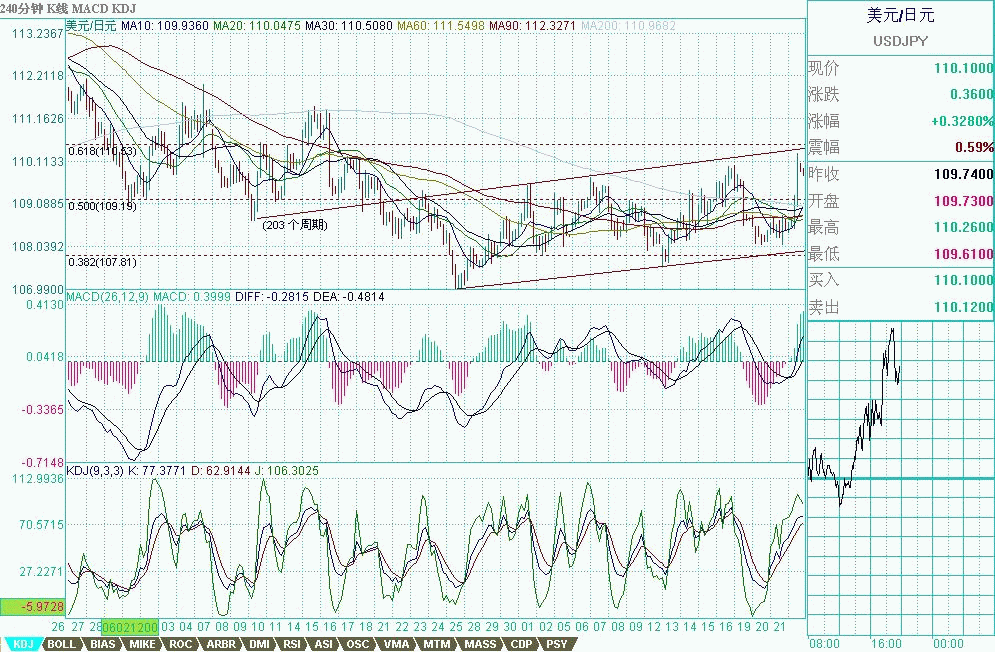The width and height of the screenshot is (995, 652).
Task: Select the faded MA200: 110.9682 legend label
Action: (628, 26)
